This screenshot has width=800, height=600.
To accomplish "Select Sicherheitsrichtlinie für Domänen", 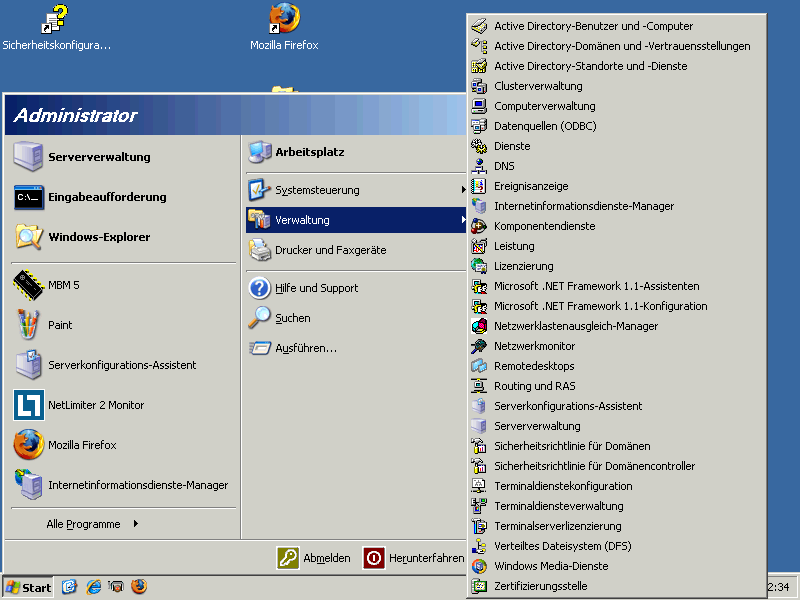I will point(616,446).
